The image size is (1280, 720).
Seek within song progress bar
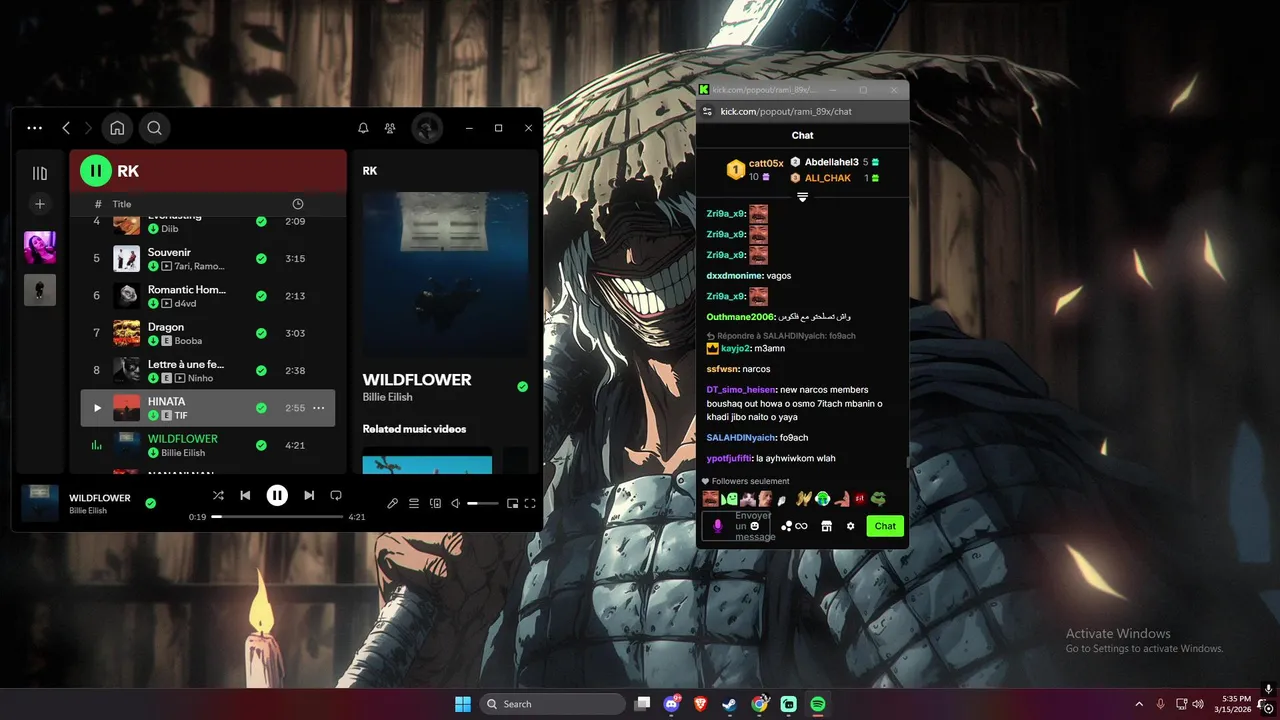point(277,517)
